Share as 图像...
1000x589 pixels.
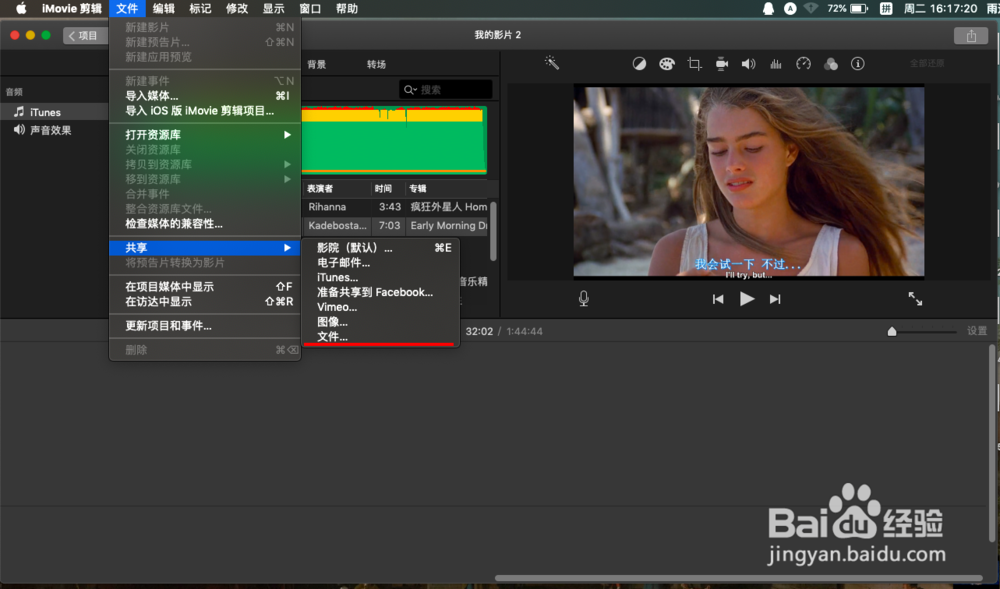[381, 322]
